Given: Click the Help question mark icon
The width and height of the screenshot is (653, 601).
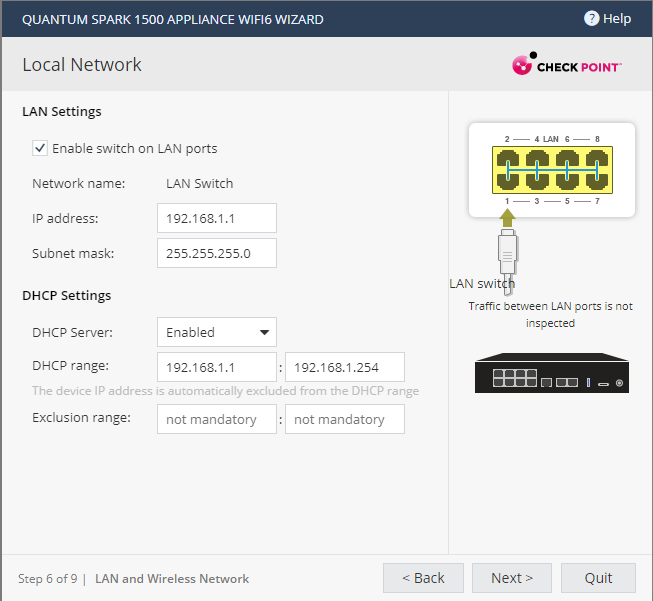Looking at the screenshot, I should coord(591,18).
